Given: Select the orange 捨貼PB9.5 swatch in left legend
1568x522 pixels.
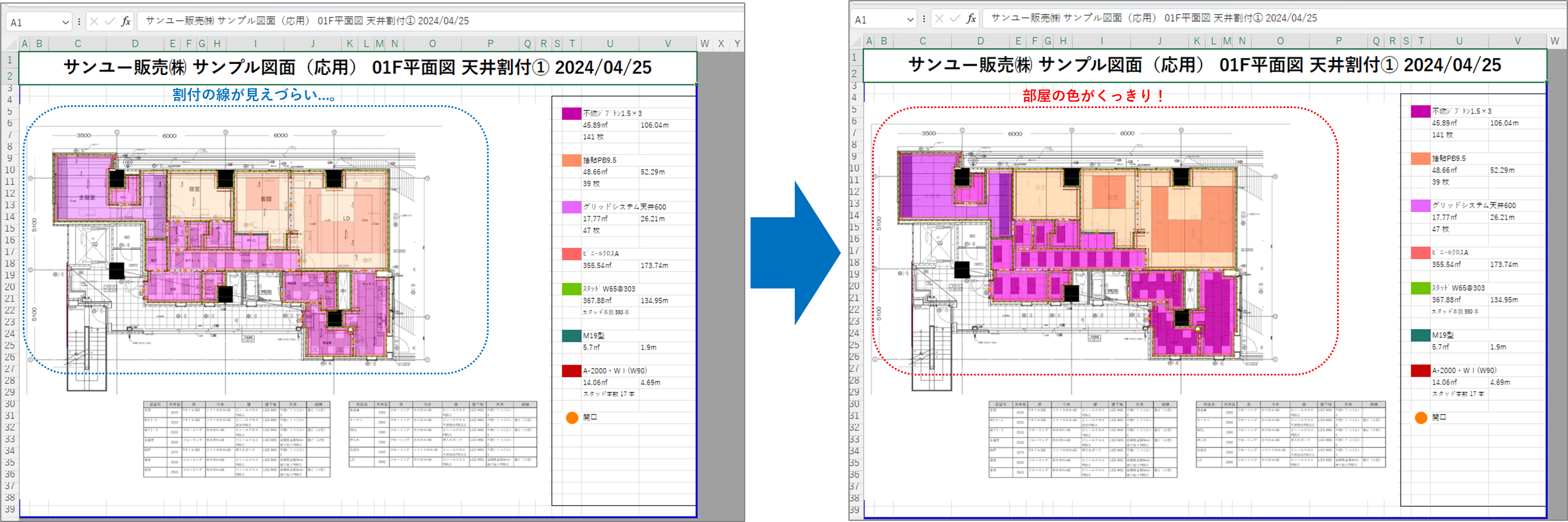Looking at the screenshot, I should tap(571, 160).
